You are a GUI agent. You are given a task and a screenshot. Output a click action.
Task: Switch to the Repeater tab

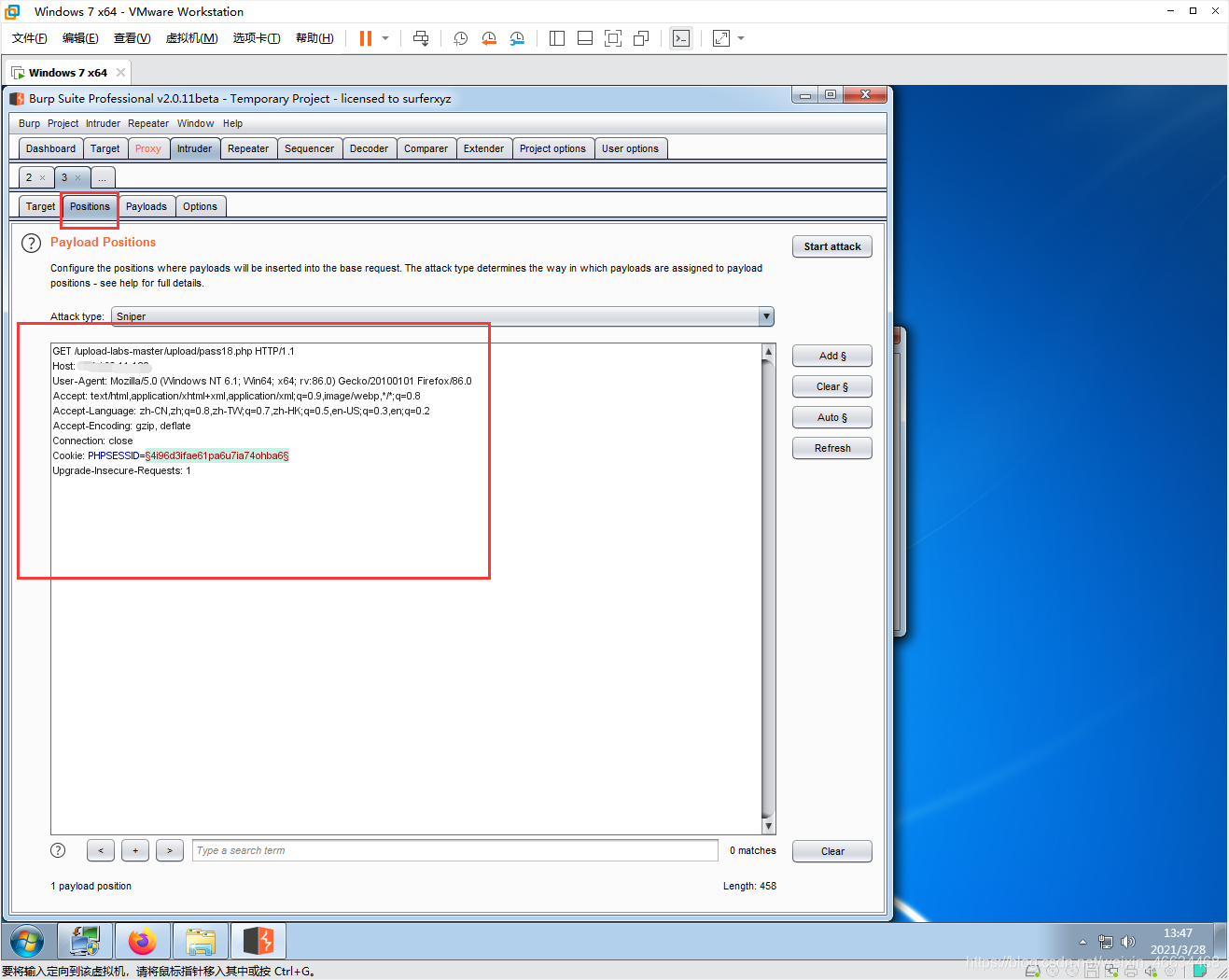[248, 148]
